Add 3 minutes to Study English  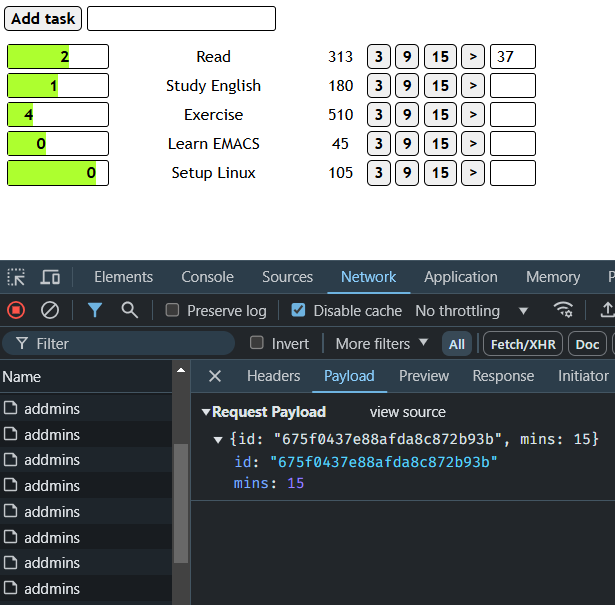(378, 85)
